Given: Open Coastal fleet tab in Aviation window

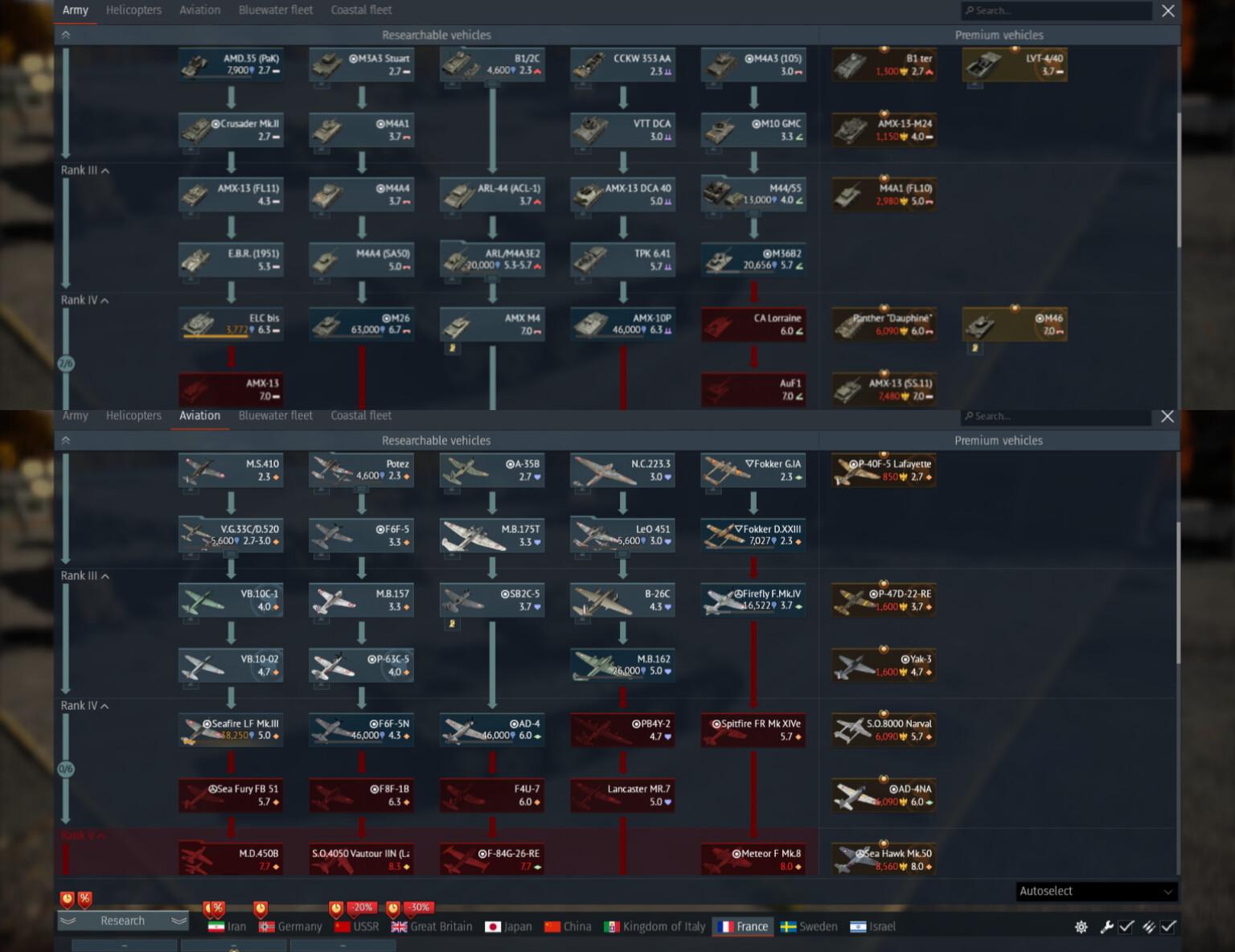Looking at the screenshot, I should tap(361, 416).
